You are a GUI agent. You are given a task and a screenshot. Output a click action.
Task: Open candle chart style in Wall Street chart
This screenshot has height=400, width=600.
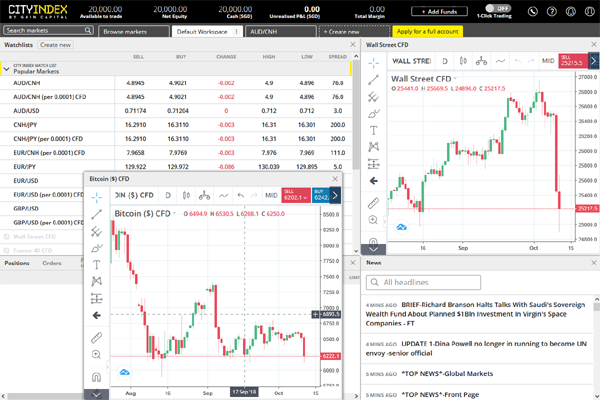[x=463, y=61]
